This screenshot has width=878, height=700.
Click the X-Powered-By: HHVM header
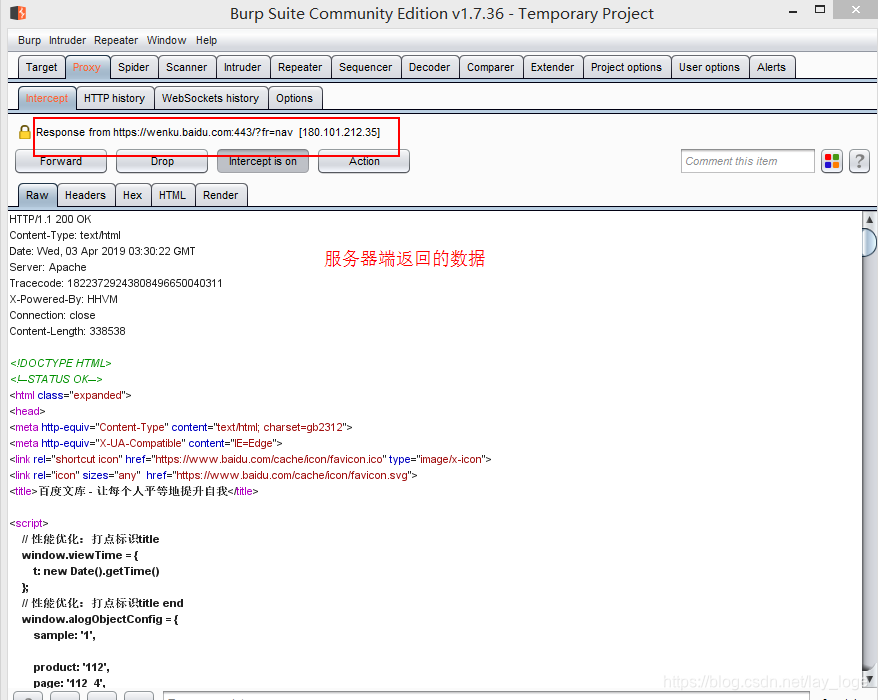63,299
